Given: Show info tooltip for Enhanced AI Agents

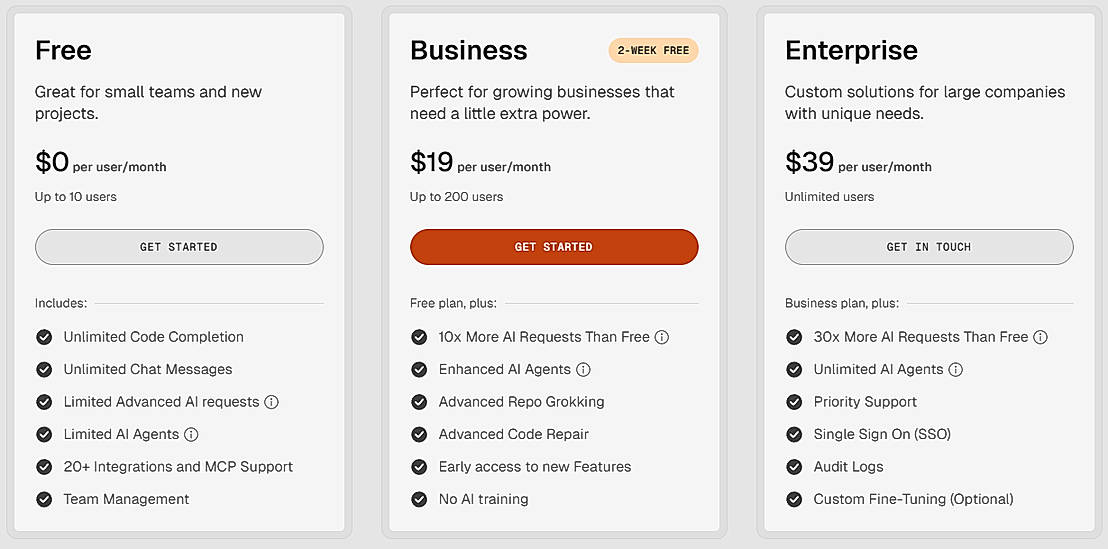Looking at the screenshot, I should coord(583,369).
